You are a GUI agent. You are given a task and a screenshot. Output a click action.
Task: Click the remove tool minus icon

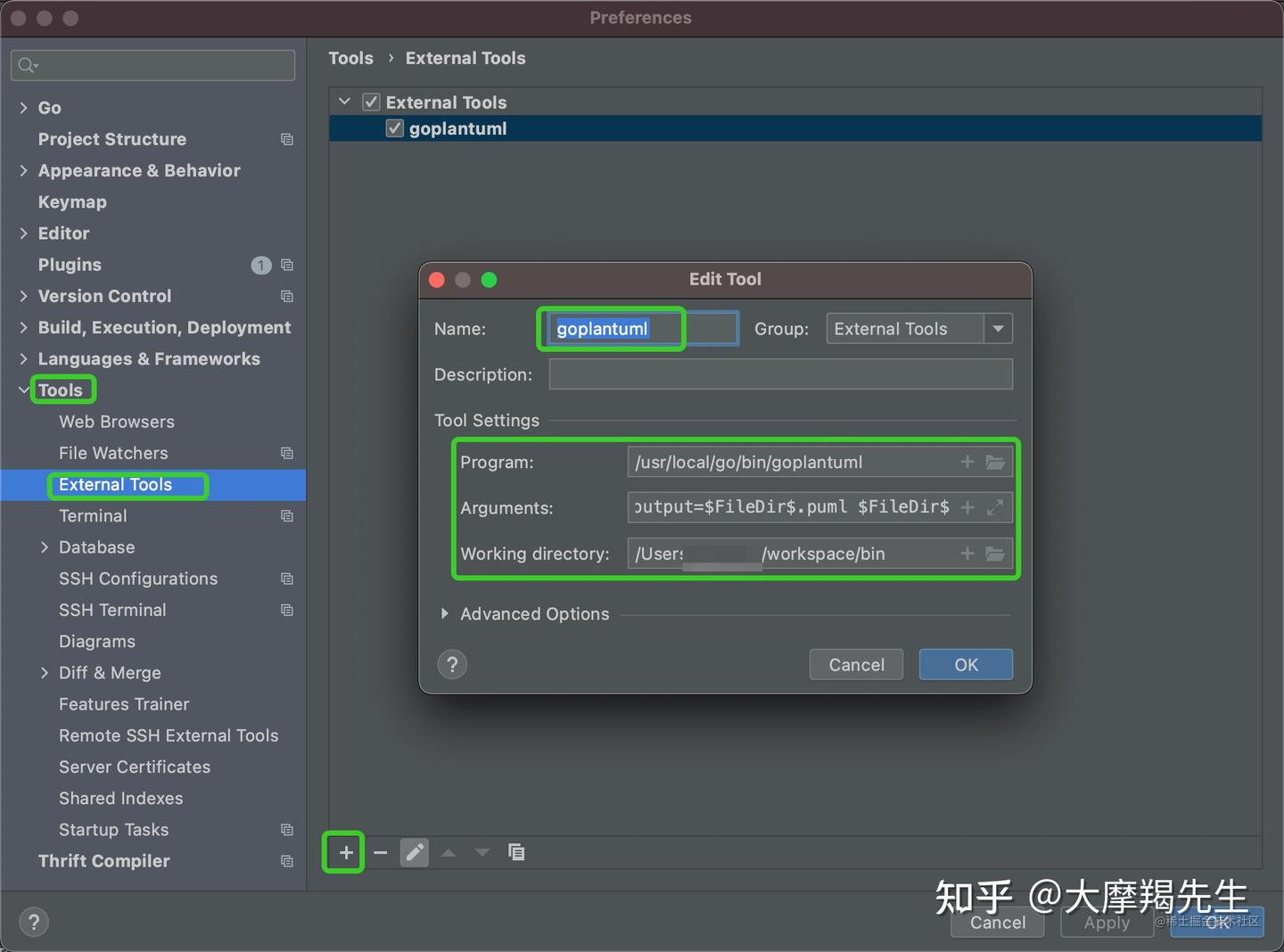click(381, 852)
